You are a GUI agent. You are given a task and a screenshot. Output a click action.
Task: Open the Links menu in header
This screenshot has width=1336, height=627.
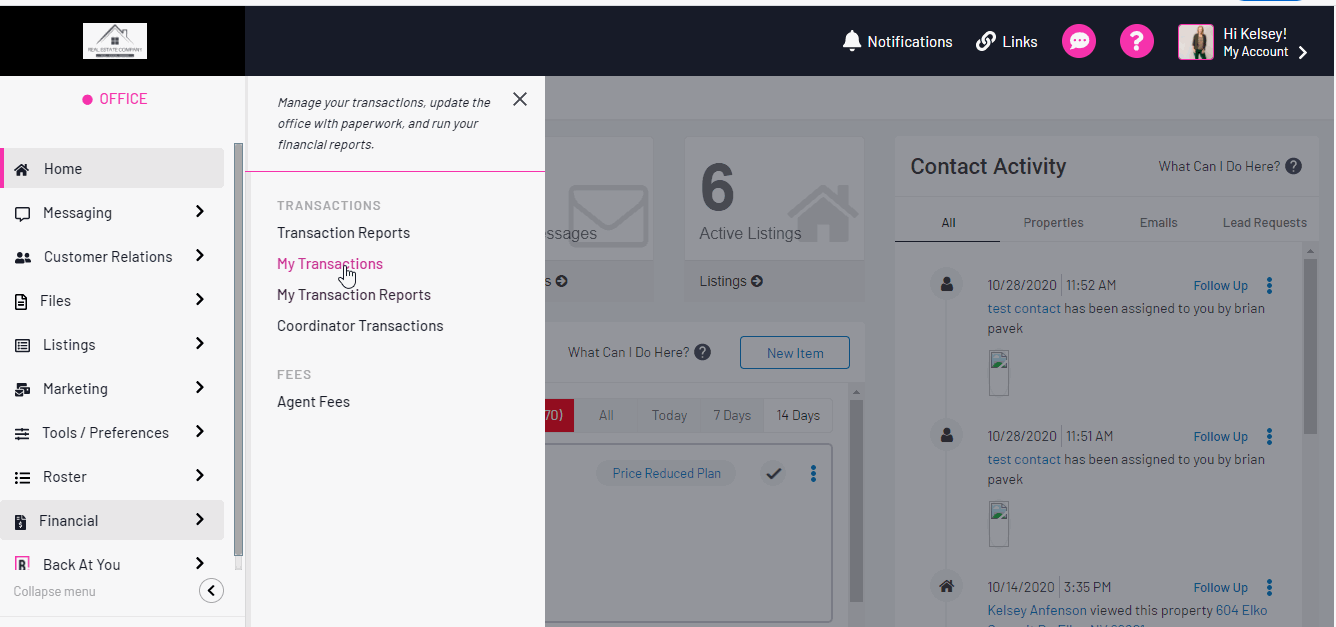(x=1006, y=41)
